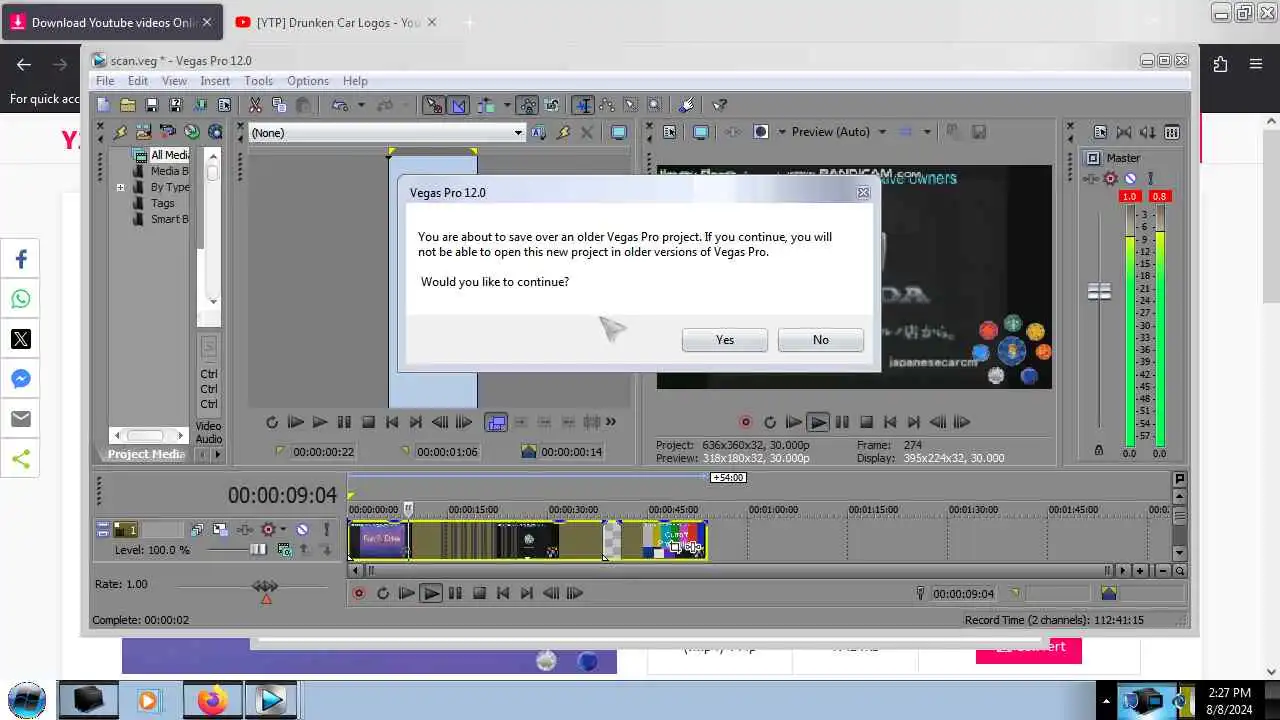1280x720 pixels.
Task: Open Firefox from the Windows taskbar
Action: [x=212, y=700]
